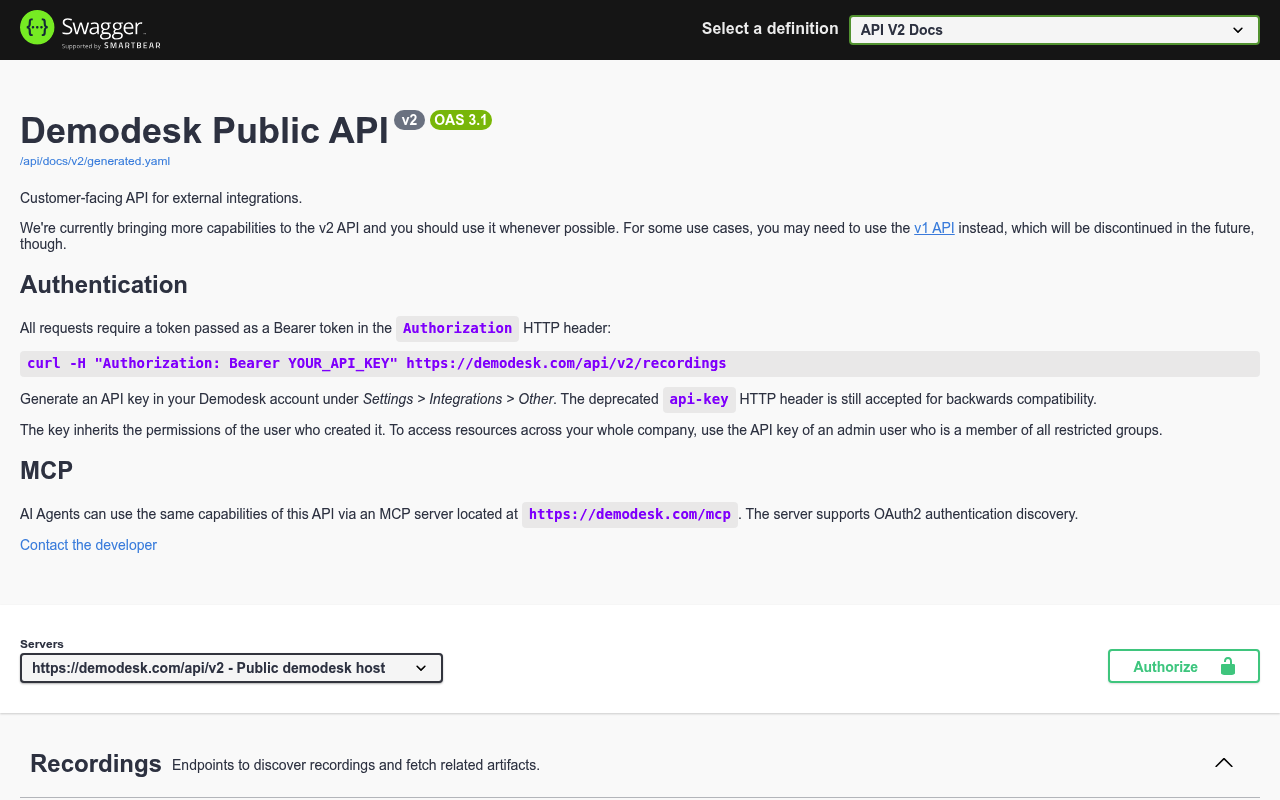Click the curl command code block

click(x=640, y=363)
